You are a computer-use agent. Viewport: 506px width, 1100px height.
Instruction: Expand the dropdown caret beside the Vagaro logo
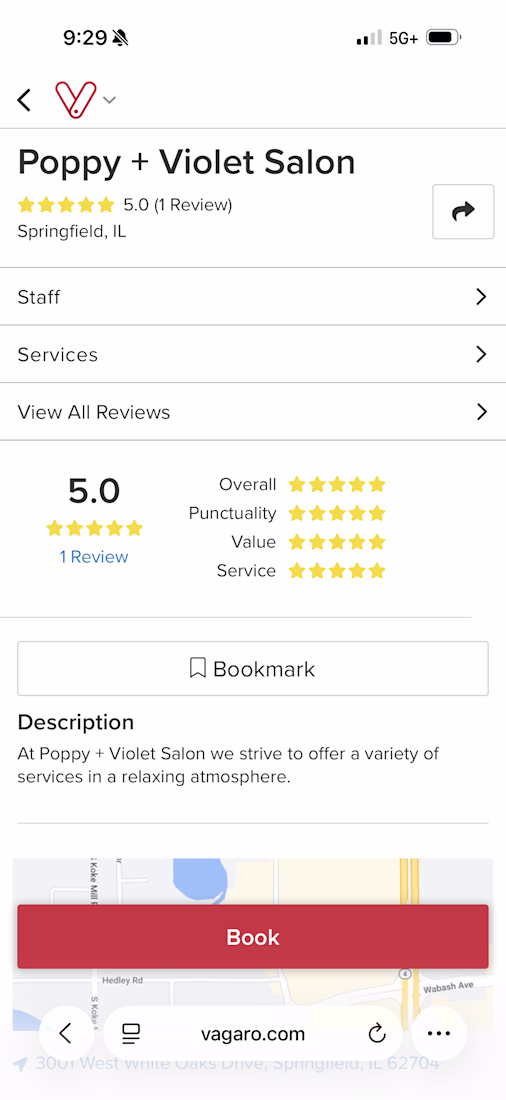click(109, 100)
